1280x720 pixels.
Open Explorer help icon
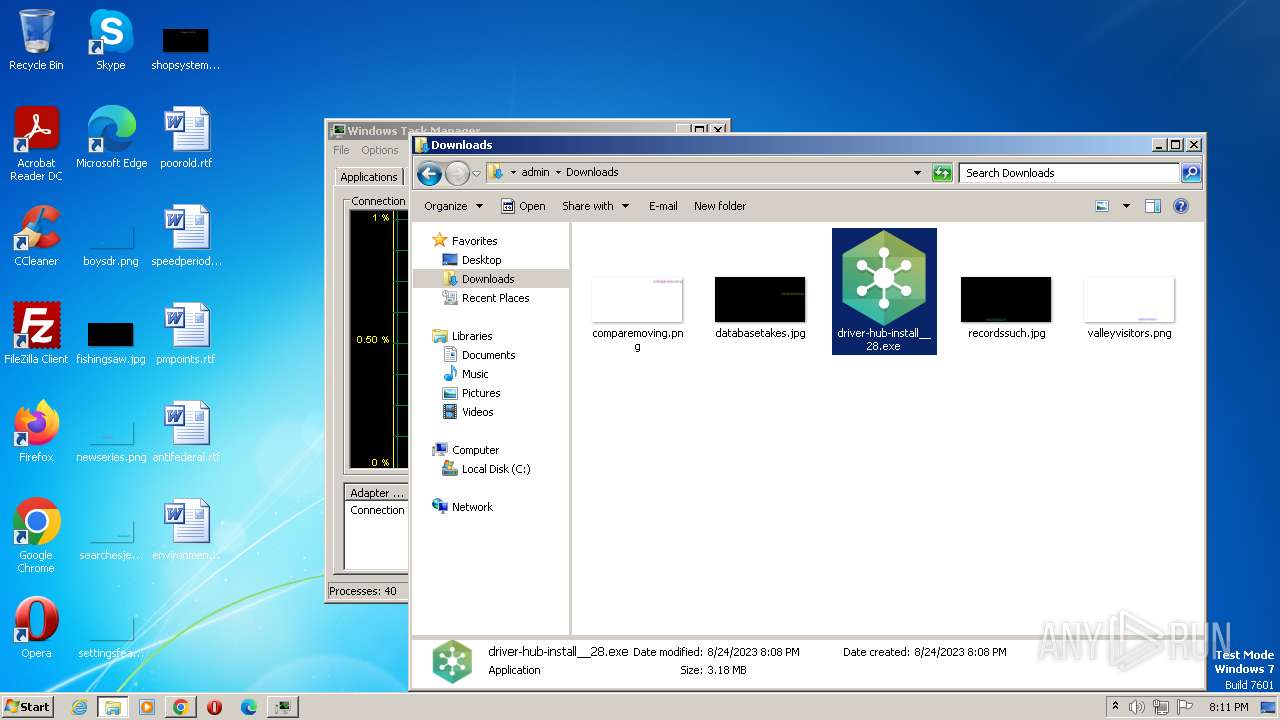tap(1181, 206)
